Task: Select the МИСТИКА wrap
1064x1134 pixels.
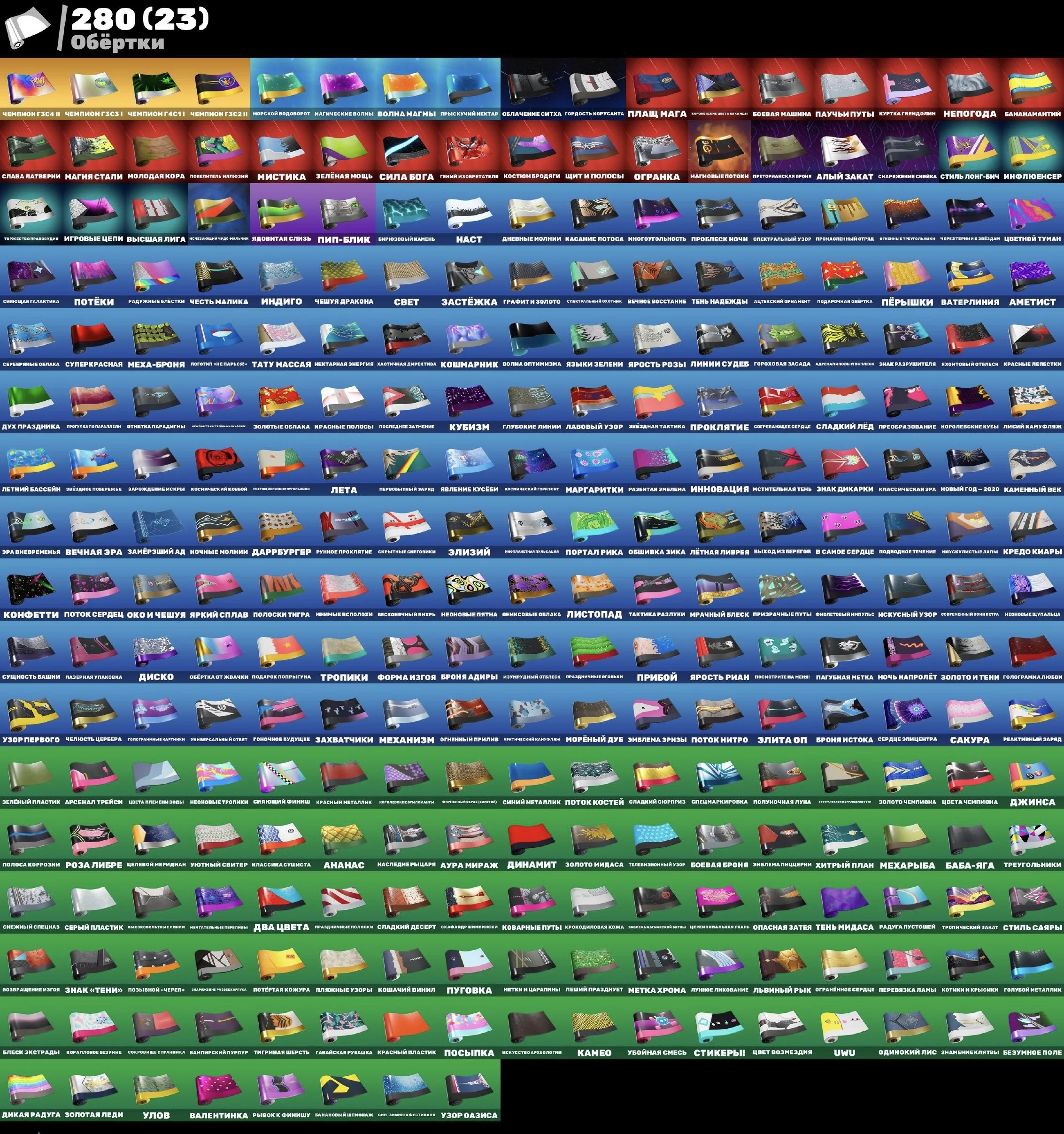Action: (281, 150)
